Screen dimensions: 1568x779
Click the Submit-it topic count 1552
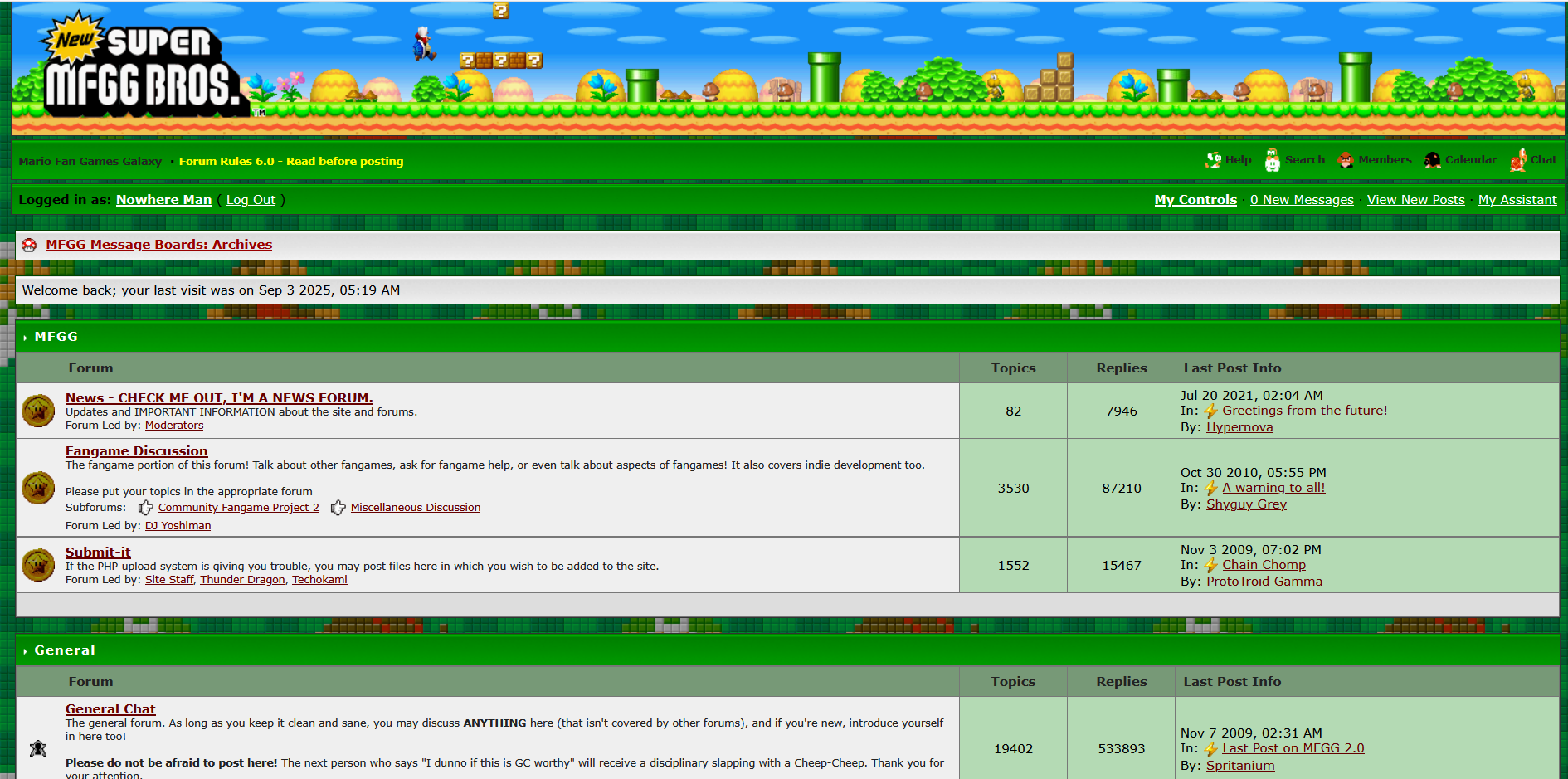[x=1014, y=566]
